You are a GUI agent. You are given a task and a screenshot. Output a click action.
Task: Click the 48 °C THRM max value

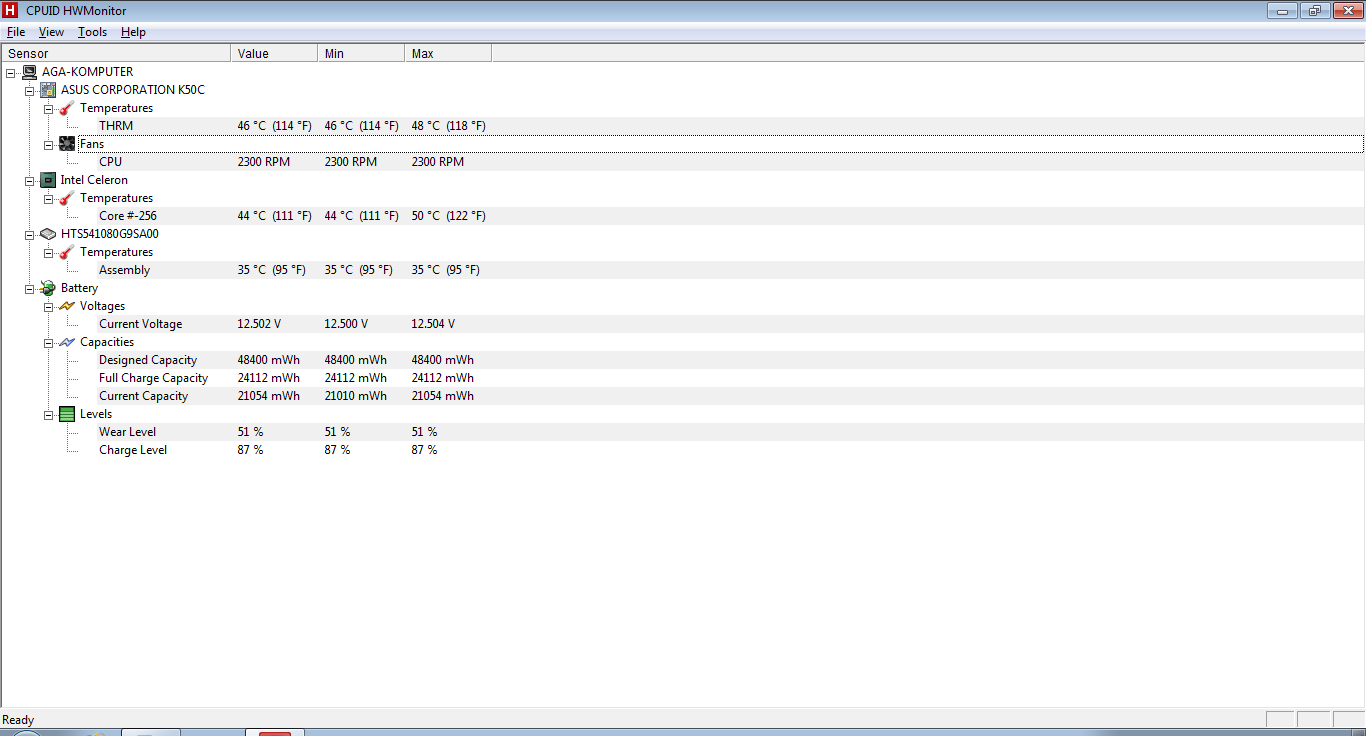(448, 126)
